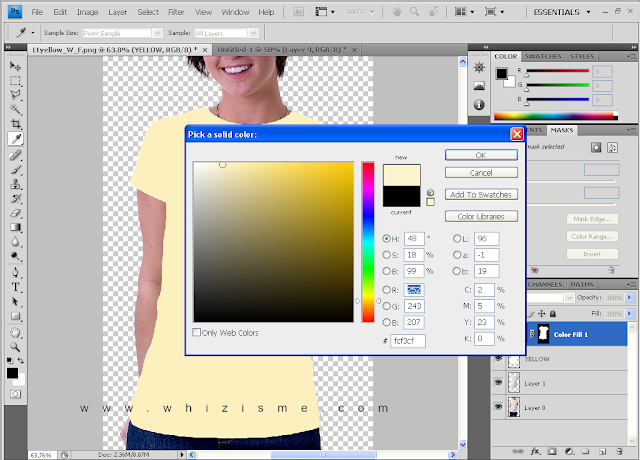Select the Zoom tool in toolbox
The width and height of the screenshot is (640, 460).
(15, 347)
